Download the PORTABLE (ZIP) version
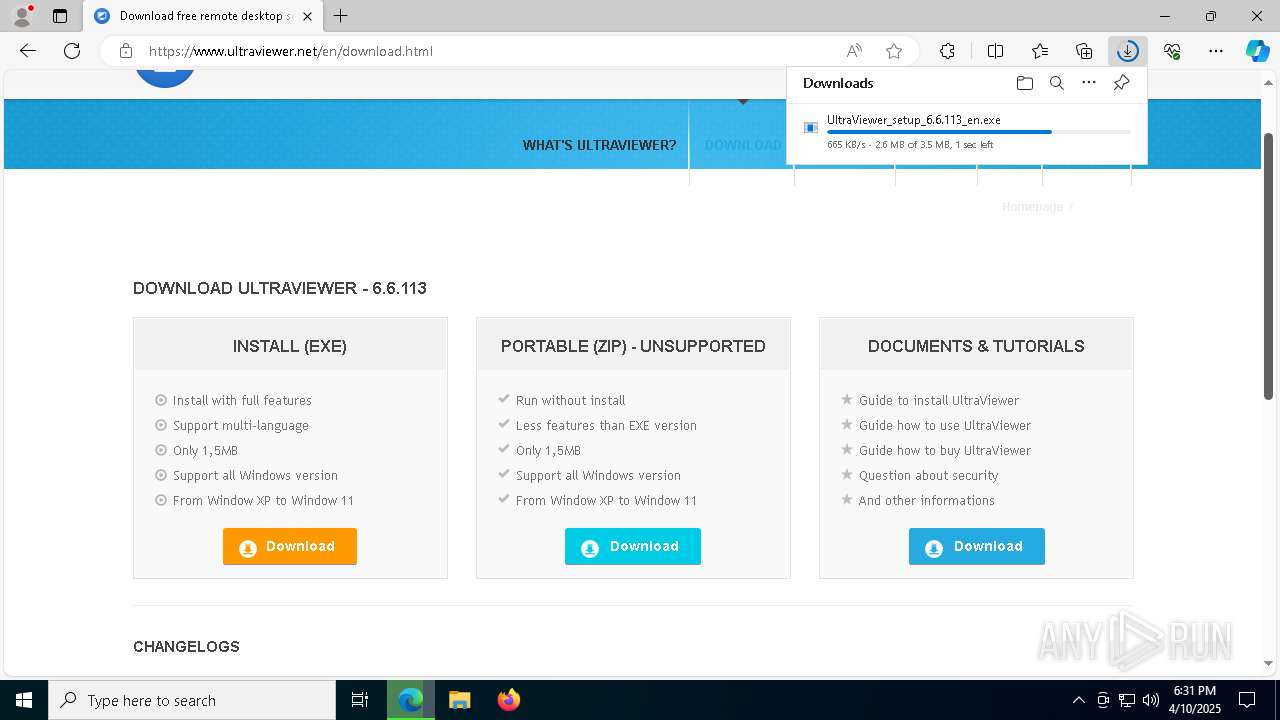 (633, 546)
